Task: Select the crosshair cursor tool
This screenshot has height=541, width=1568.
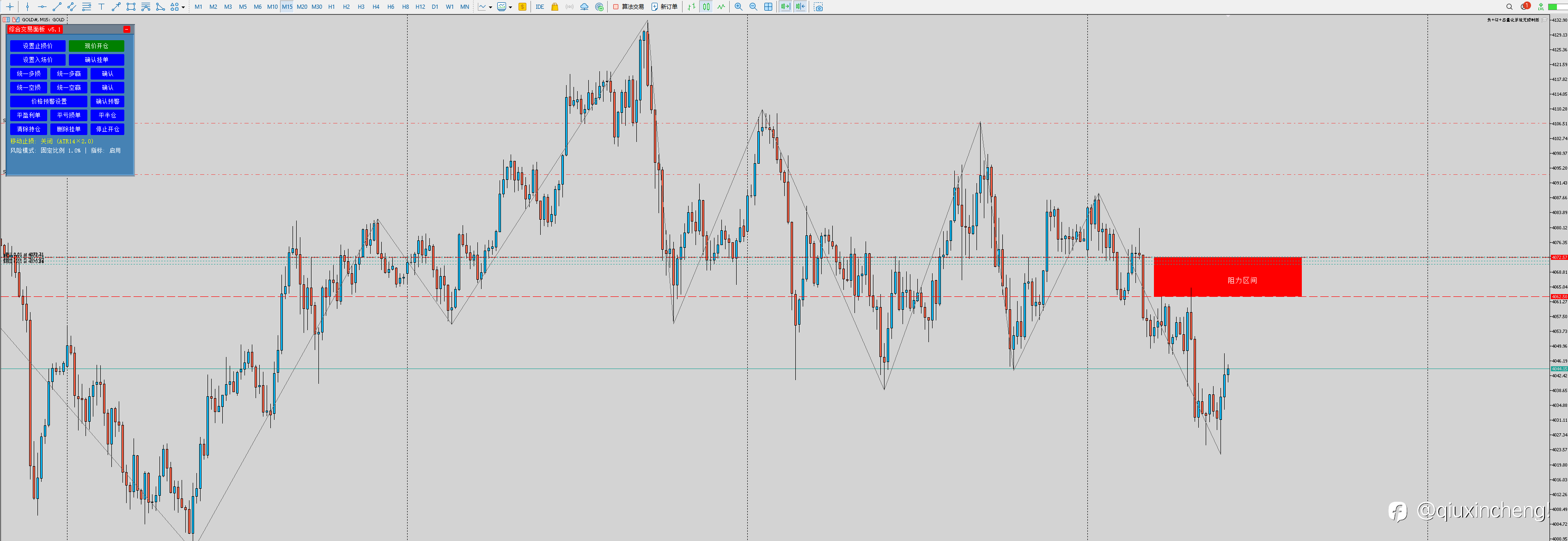Action: (10, 6)
